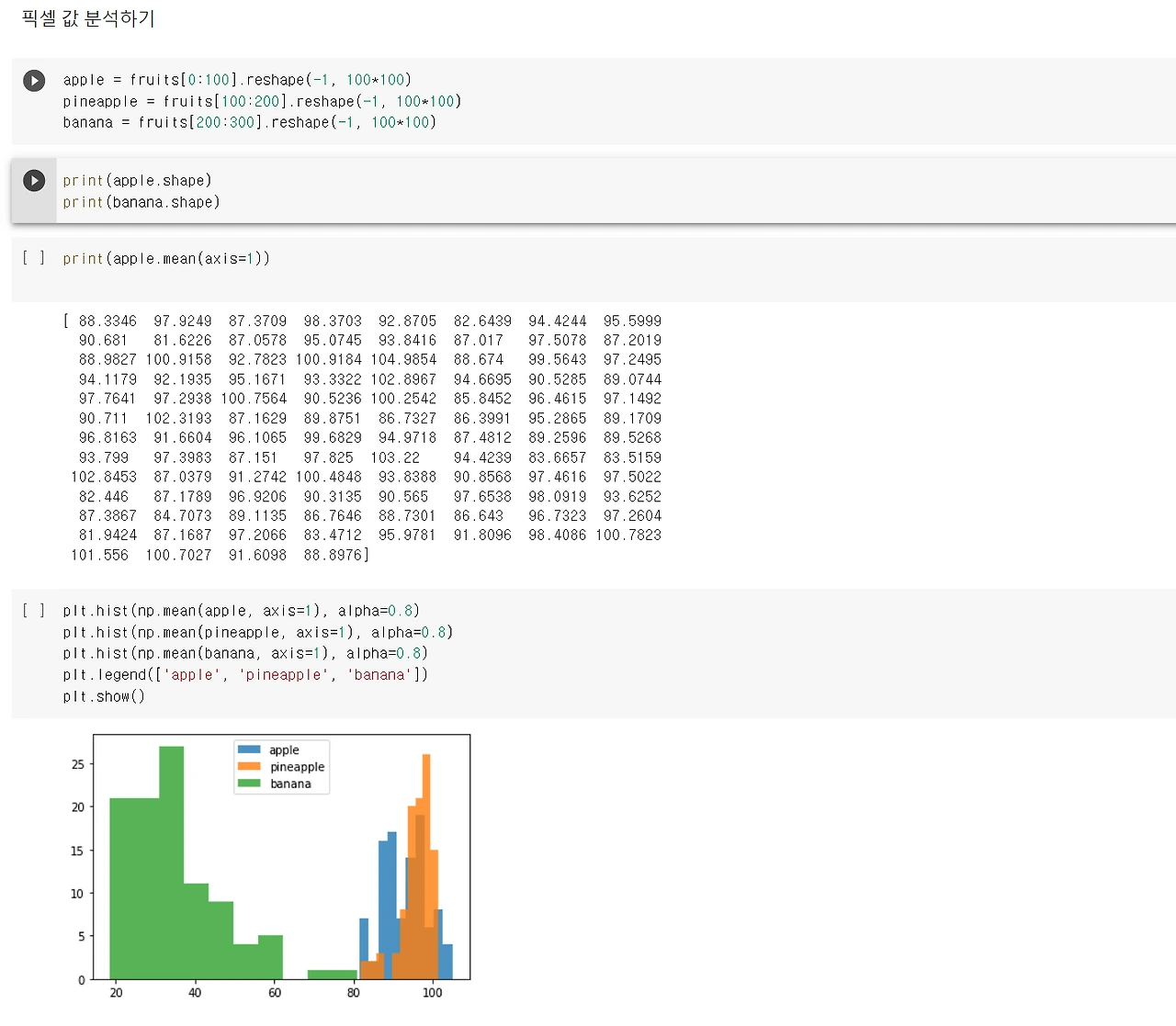Click the line plt.hist(np.mean(banana, axis=1)
This screenshot has width=1176, height=1026.
tap(245, 653)
